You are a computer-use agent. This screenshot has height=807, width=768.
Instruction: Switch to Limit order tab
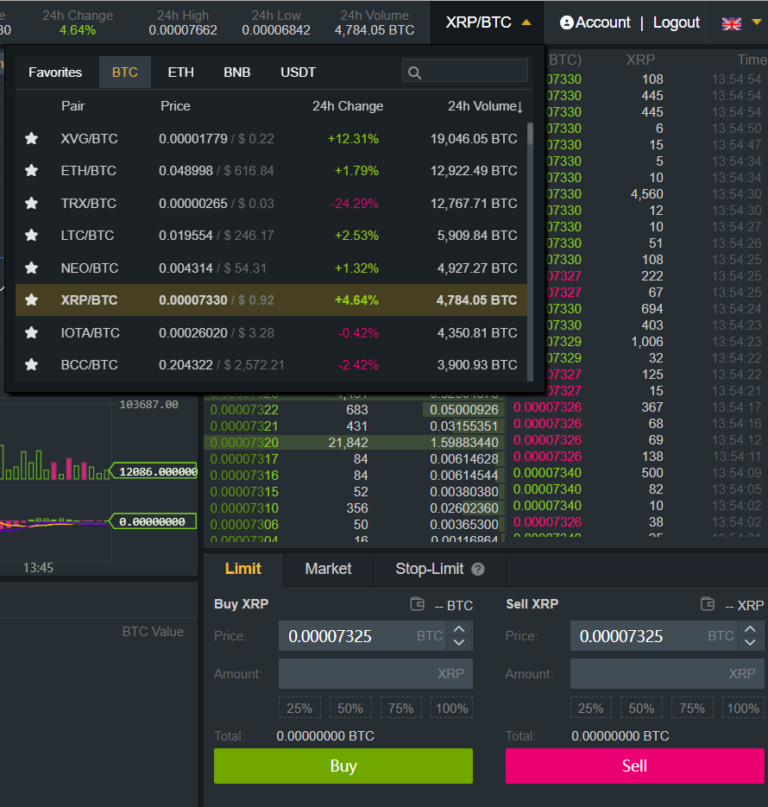point(243,569)
